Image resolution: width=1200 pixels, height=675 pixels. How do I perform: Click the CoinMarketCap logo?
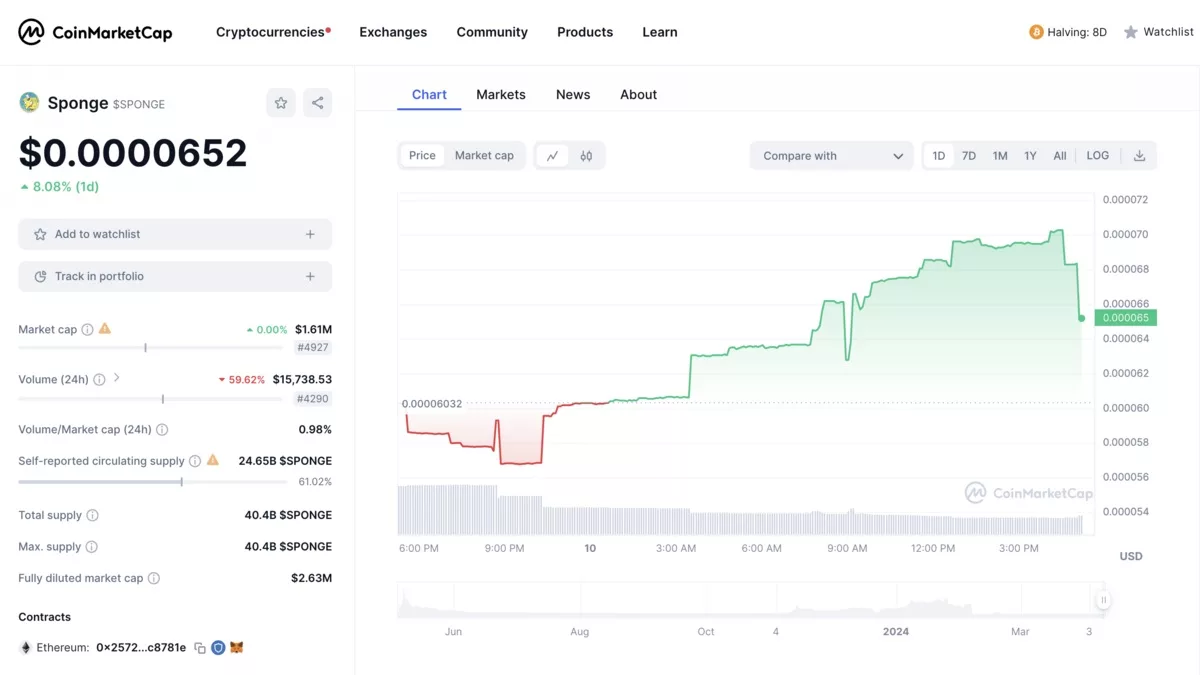click(95, 32)
